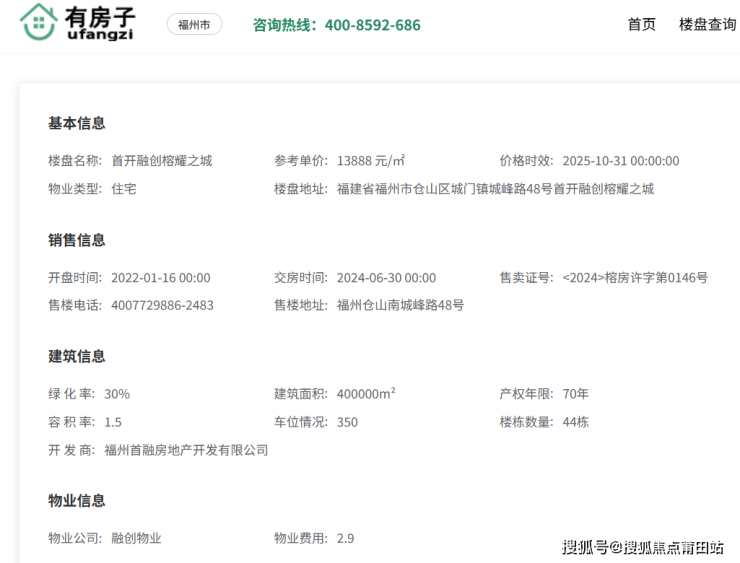Click the hotline number 400-8592-686

pos(372,25)
